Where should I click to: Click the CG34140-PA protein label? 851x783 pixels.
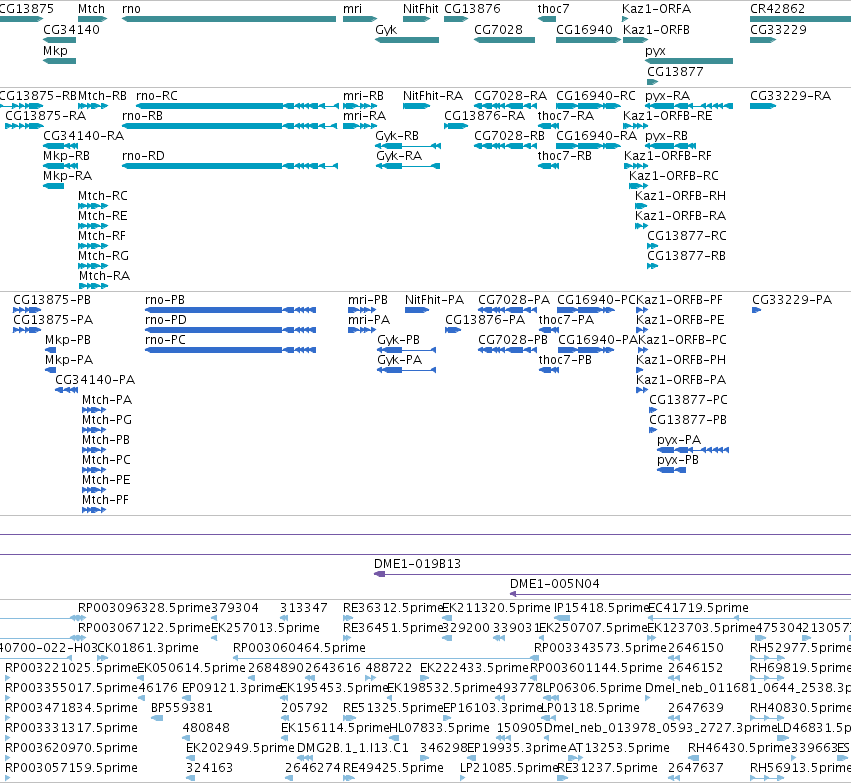point(95,380)
